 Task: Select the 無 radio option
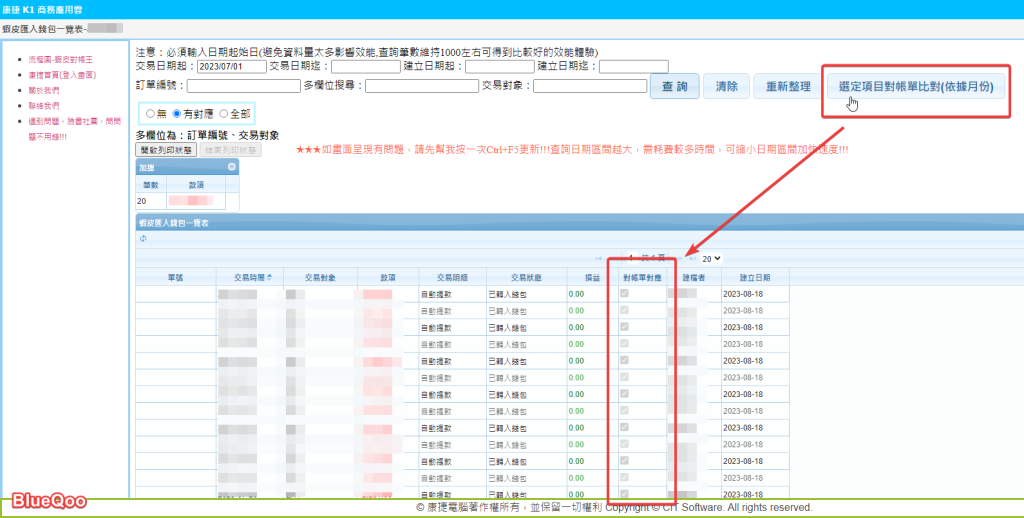pyautogui.click(x=151, y=114)
